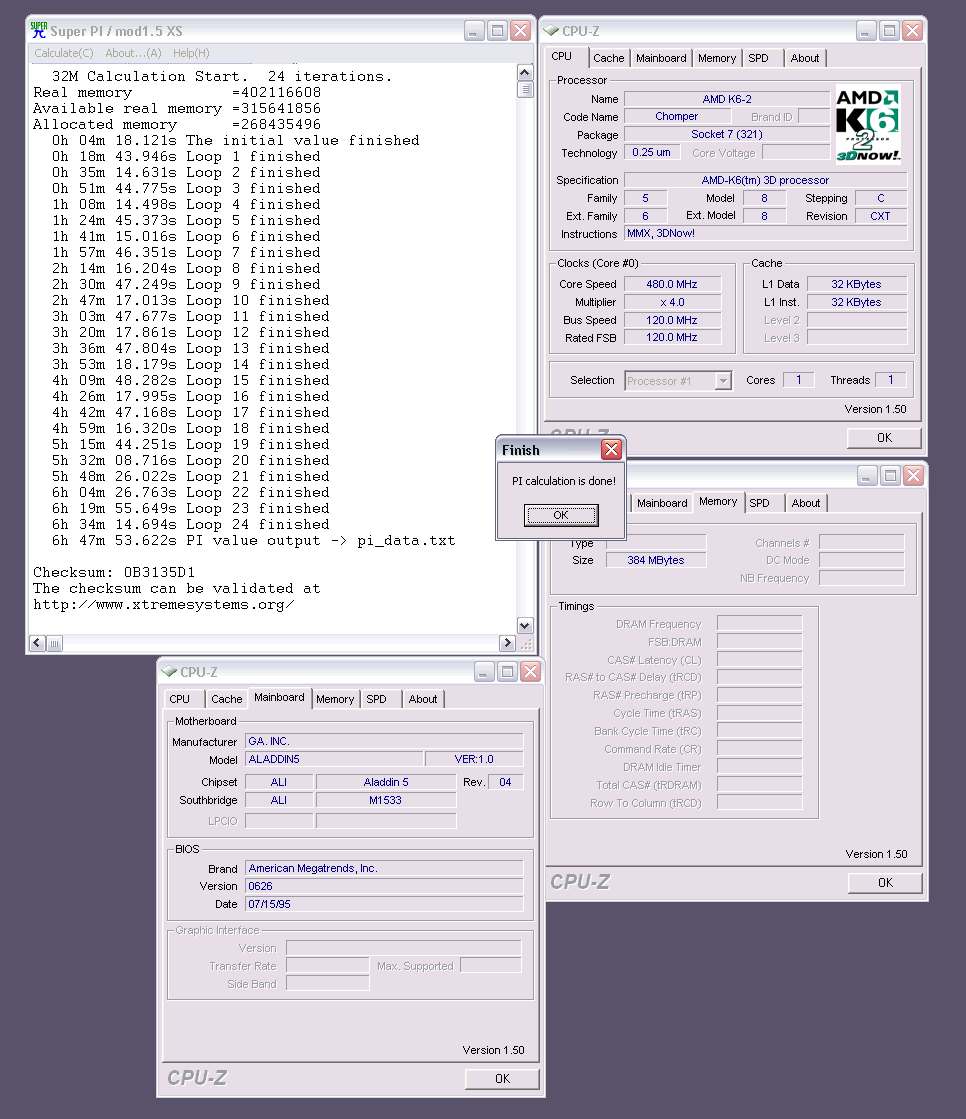Image resolution: width=966 pixels, height=1119 pixels.
Task: Open the About...(A) menu in Super PI
Action: pos(133,53)
